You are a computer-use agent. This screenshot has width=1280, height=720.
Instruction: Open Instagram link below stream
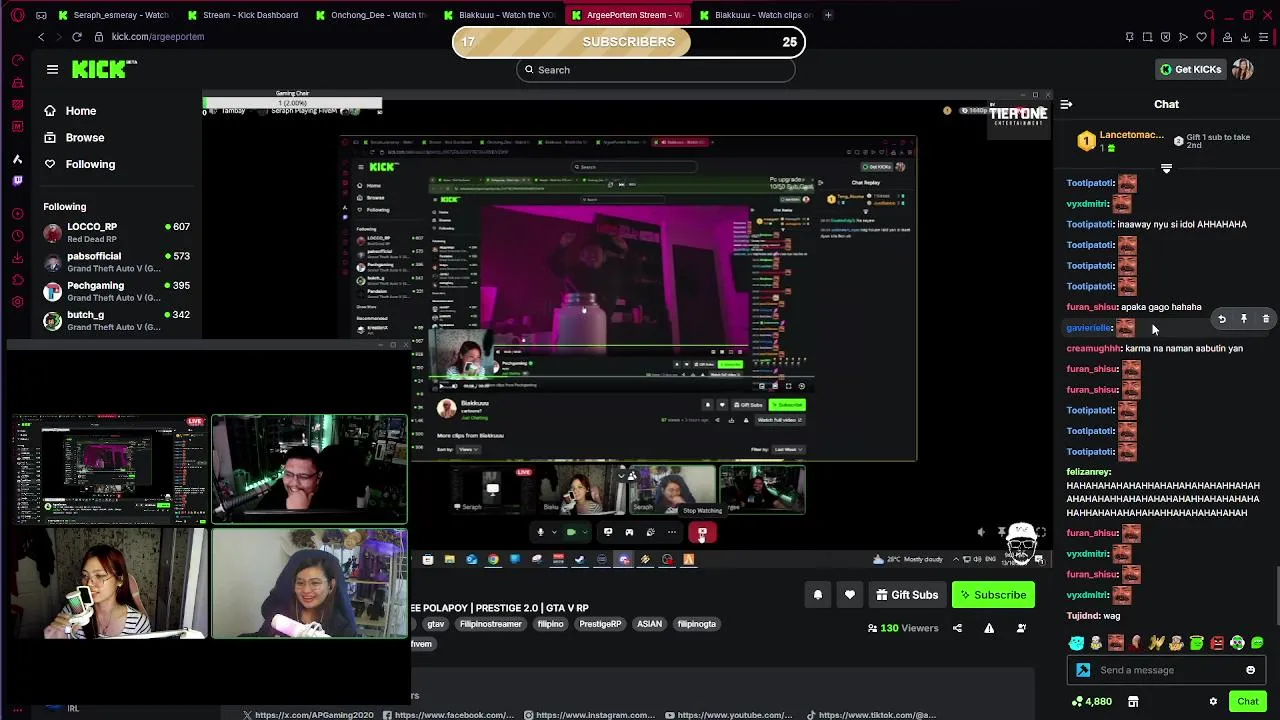589,715
